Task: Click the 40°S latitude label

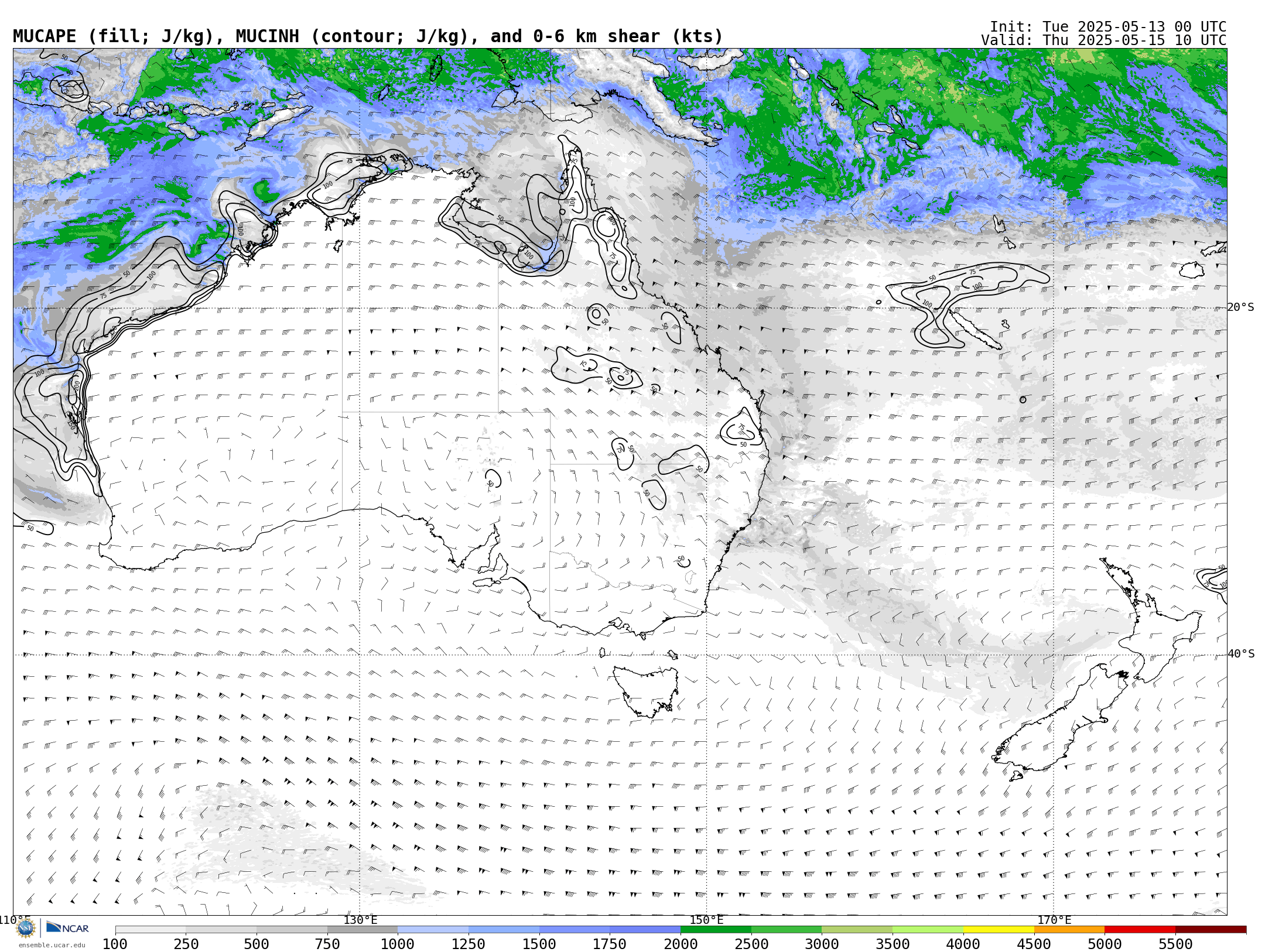Action: tap(1241, 654)
